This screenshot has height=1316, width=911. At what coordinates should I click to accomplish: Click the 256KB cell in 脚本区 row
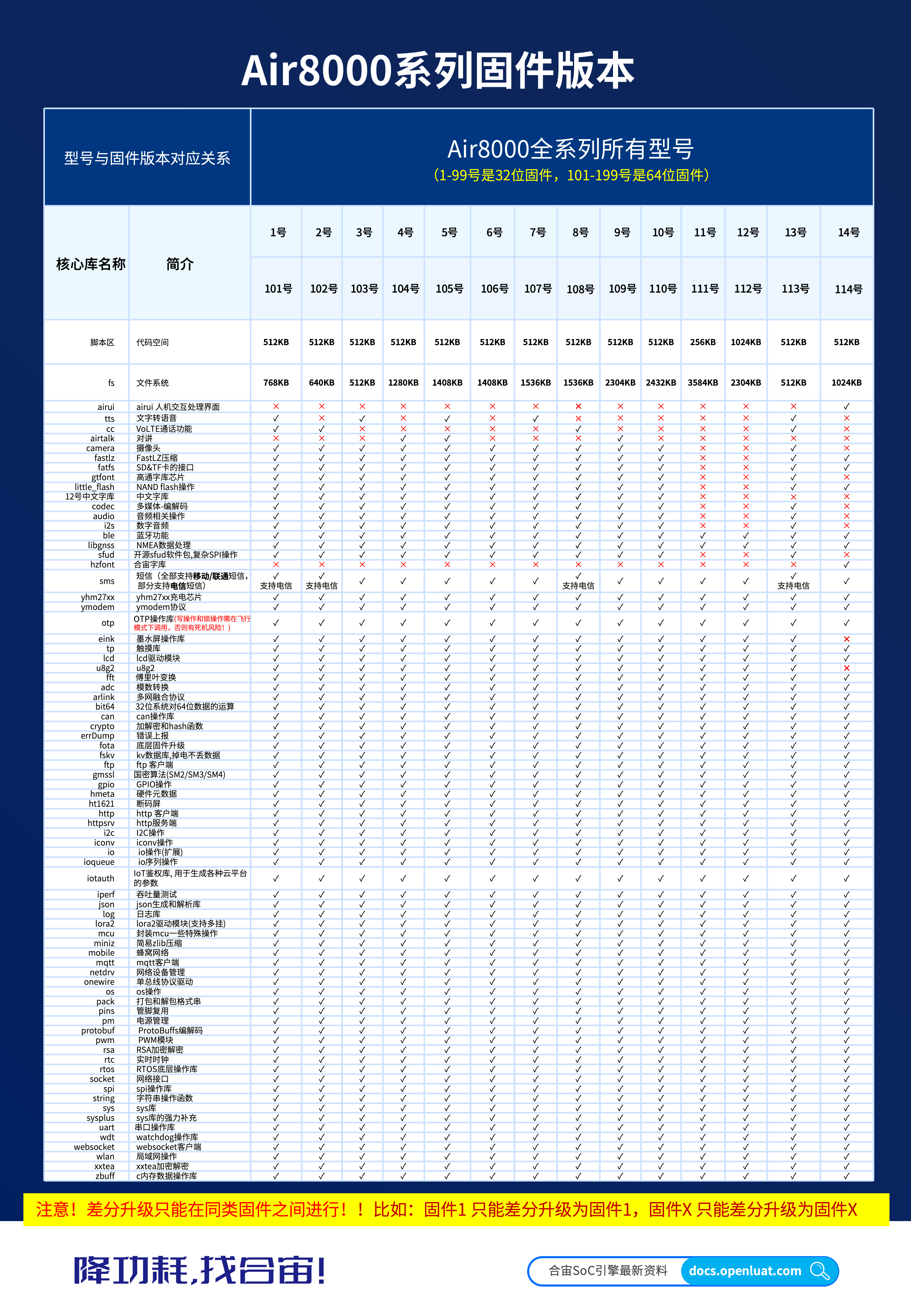click(x=703, y=342)
